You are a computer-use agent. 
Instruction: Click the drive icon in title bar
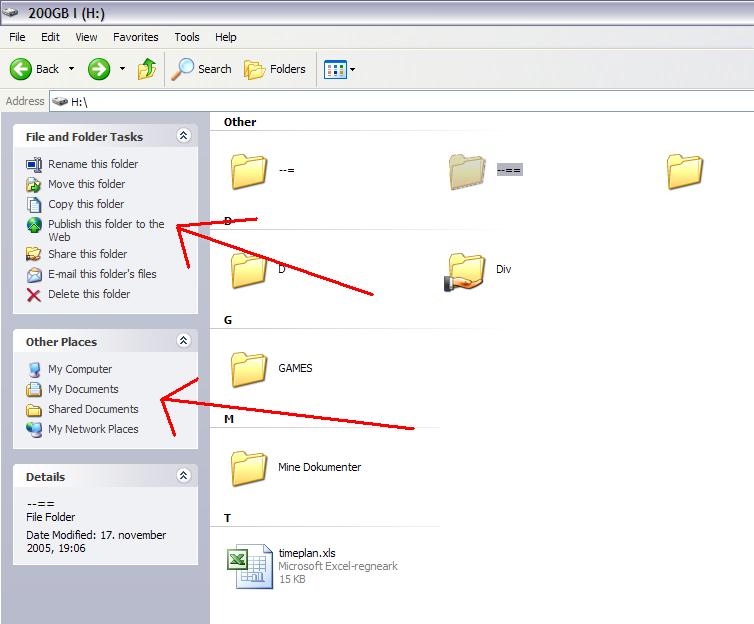pyautogui.click(x=10, y=12)
